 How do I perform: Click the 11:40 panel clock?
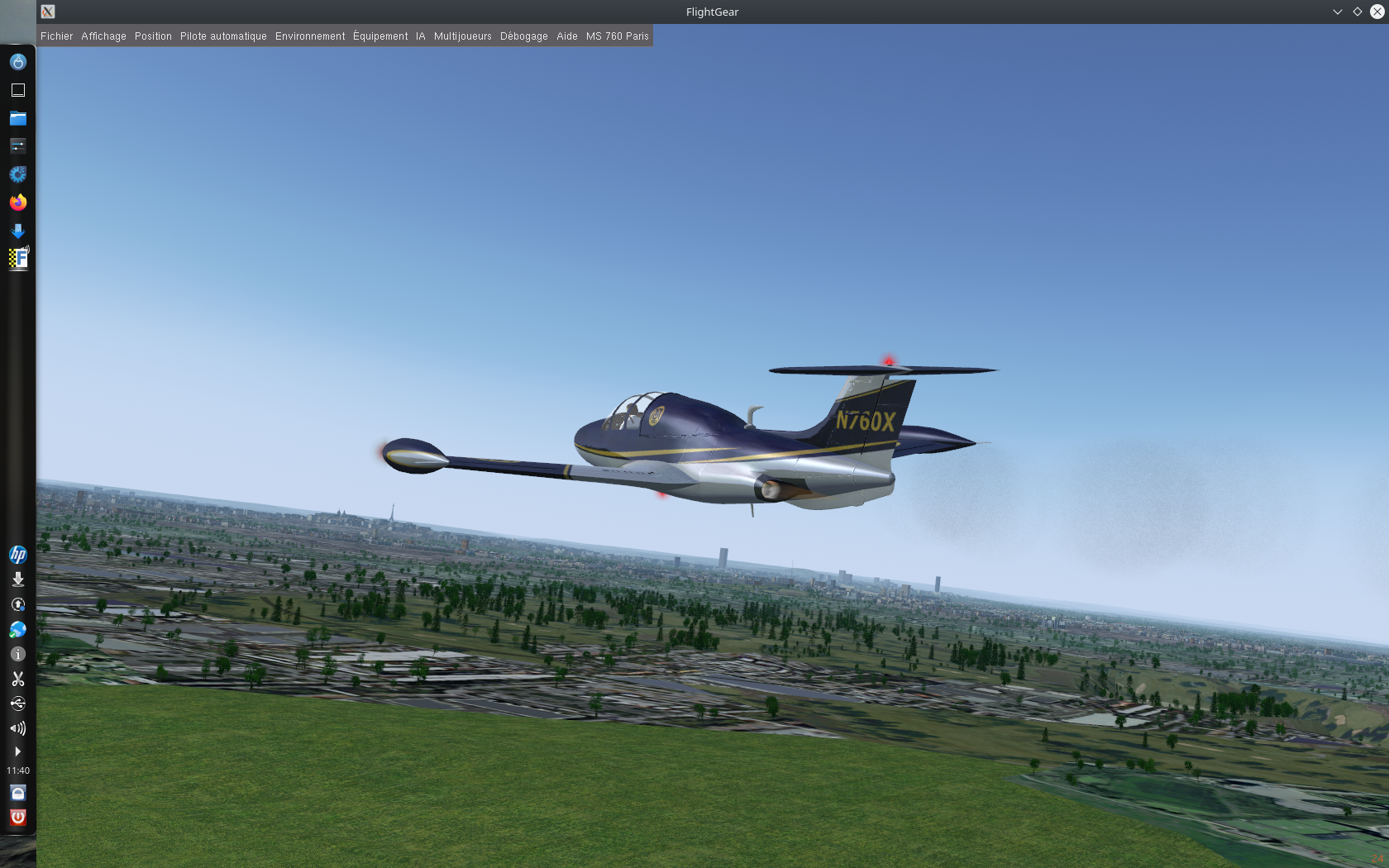pos(18,770)
